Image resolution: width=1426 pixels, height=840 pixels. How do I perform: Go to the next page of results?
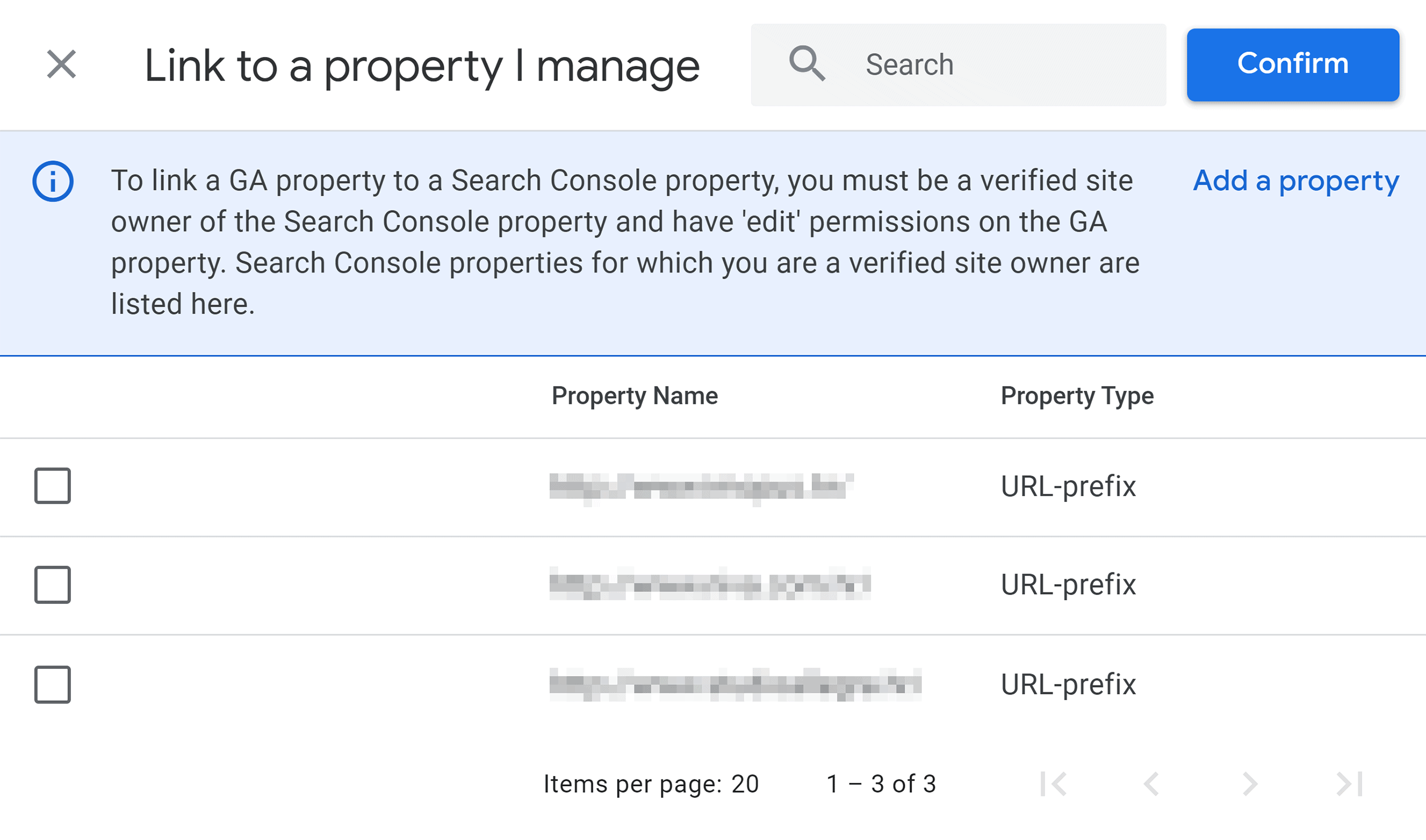1250,784
